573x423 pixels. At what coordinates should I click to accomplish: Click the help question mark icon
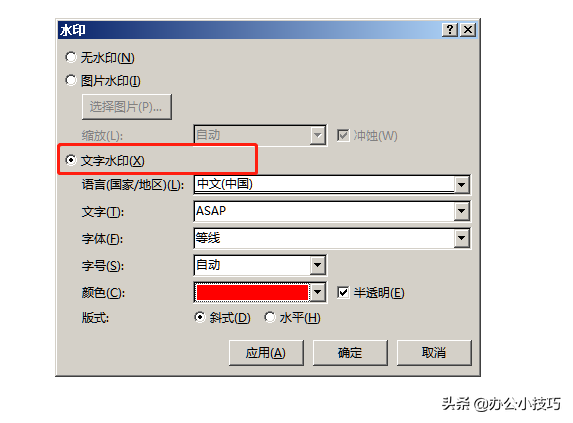(450, 30)
